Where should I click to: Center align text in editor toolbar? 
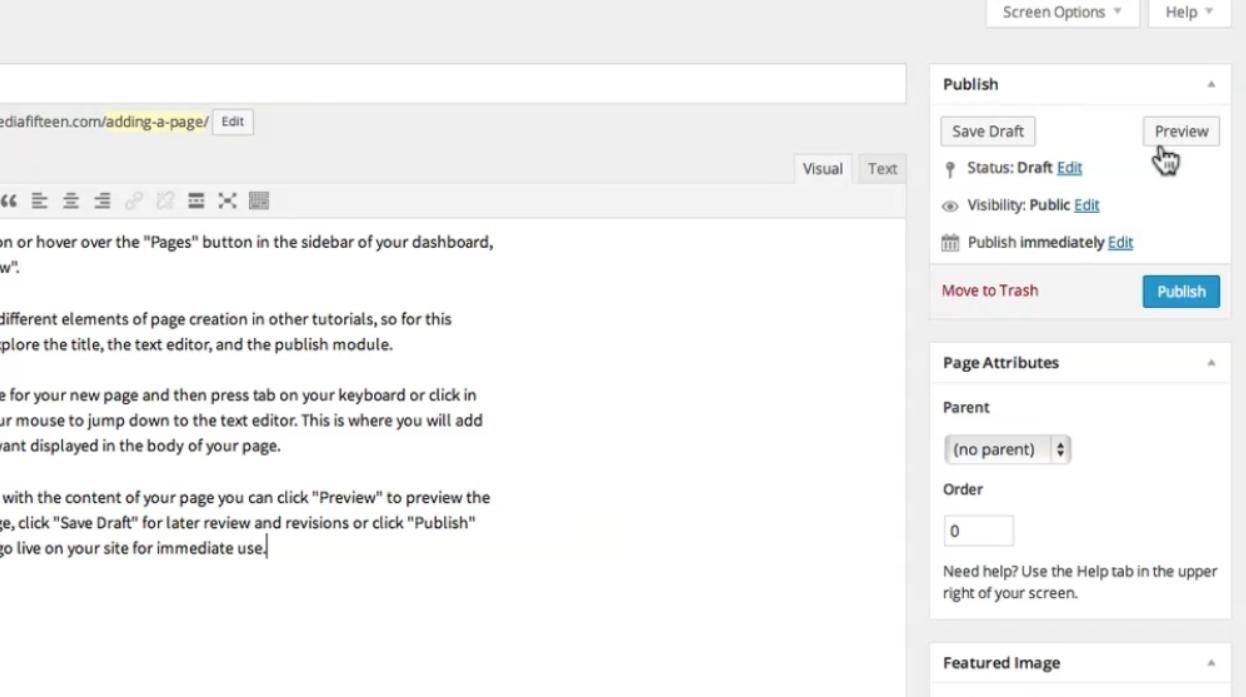[70, 201]
